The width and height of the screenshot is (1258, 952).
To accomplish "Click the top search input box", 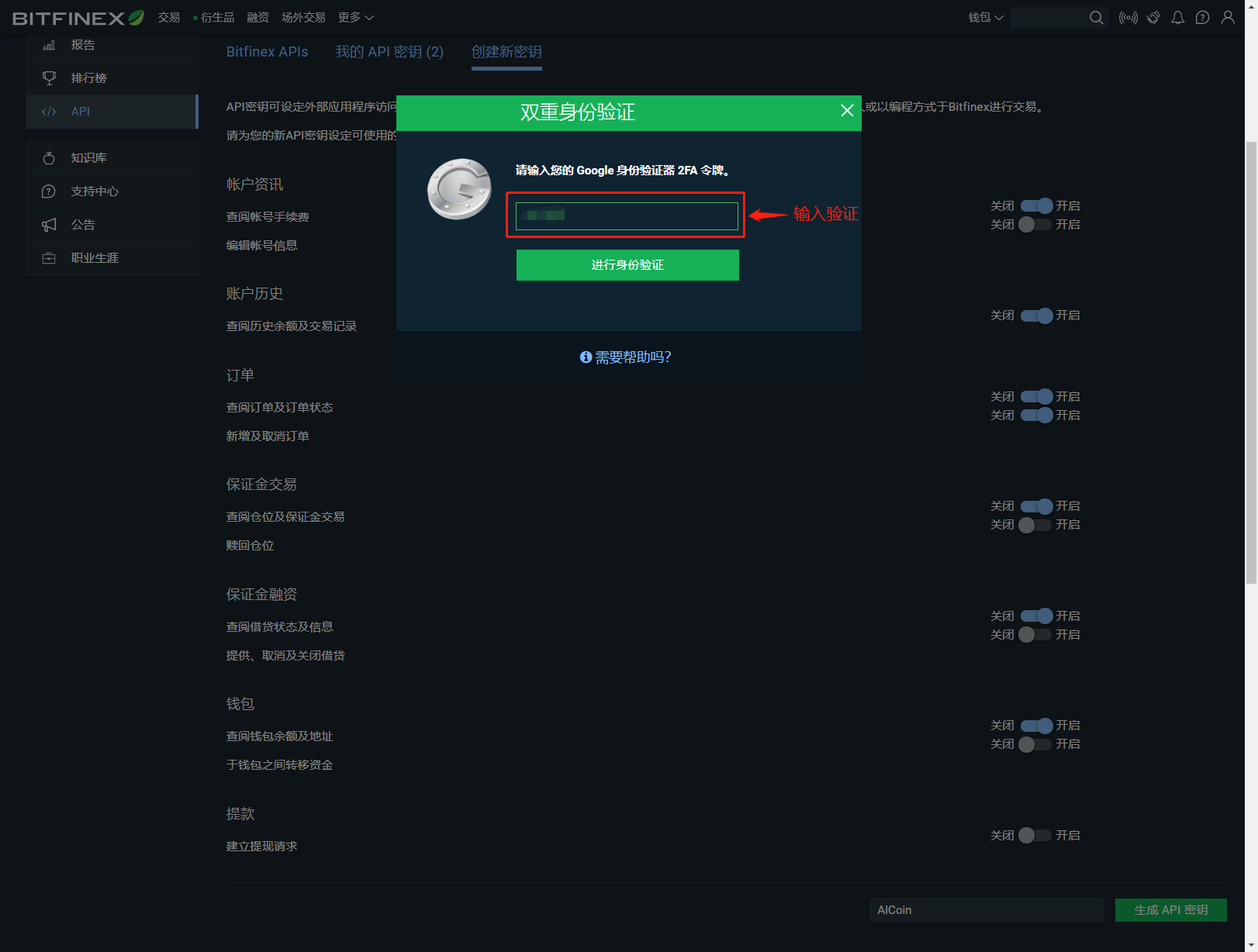I will pyautogui.click(x=1049, y=18).
